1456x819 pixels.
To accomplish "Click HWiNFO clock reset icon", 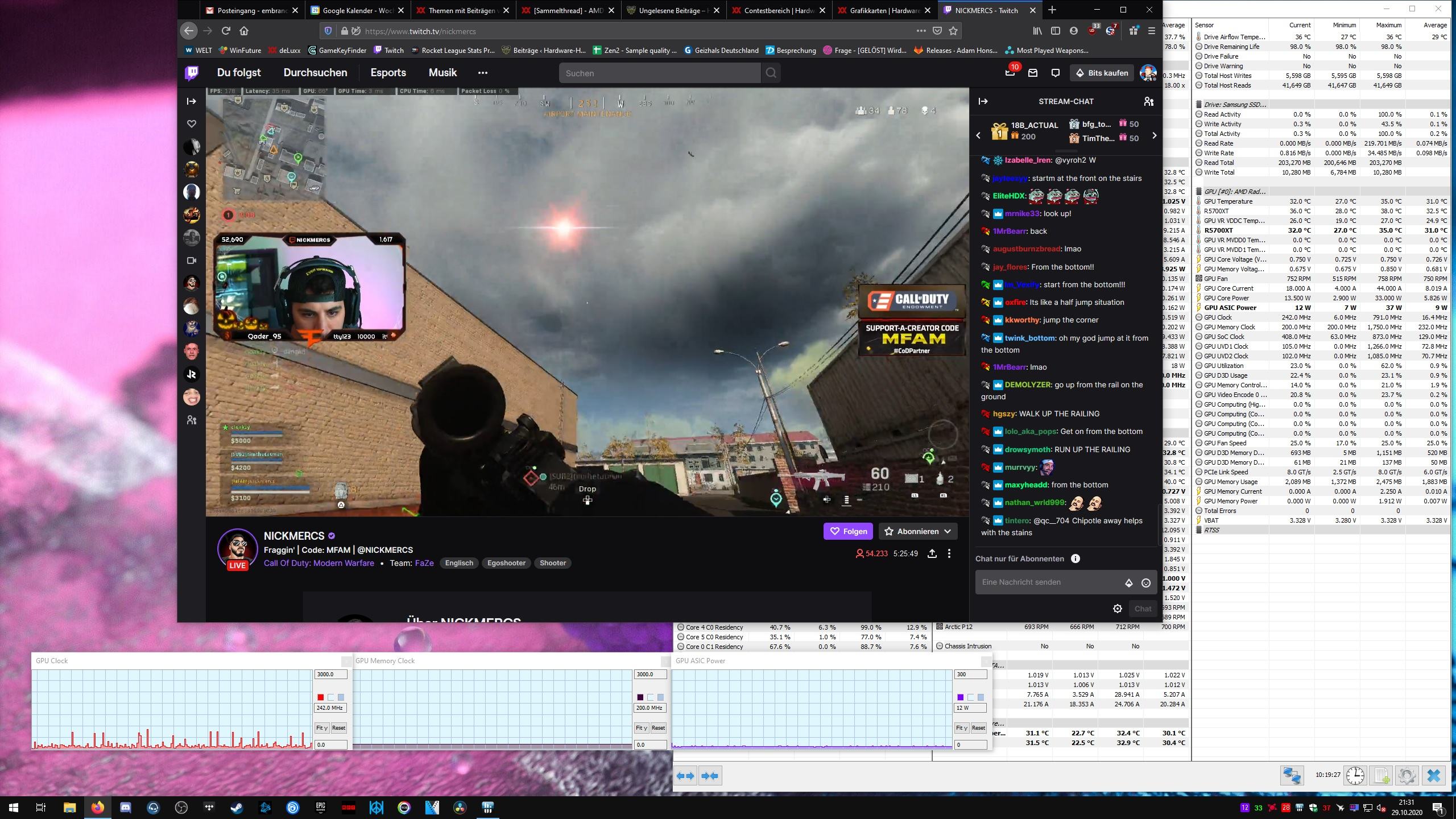I will pyautogui.click(x=1355, y=776).
